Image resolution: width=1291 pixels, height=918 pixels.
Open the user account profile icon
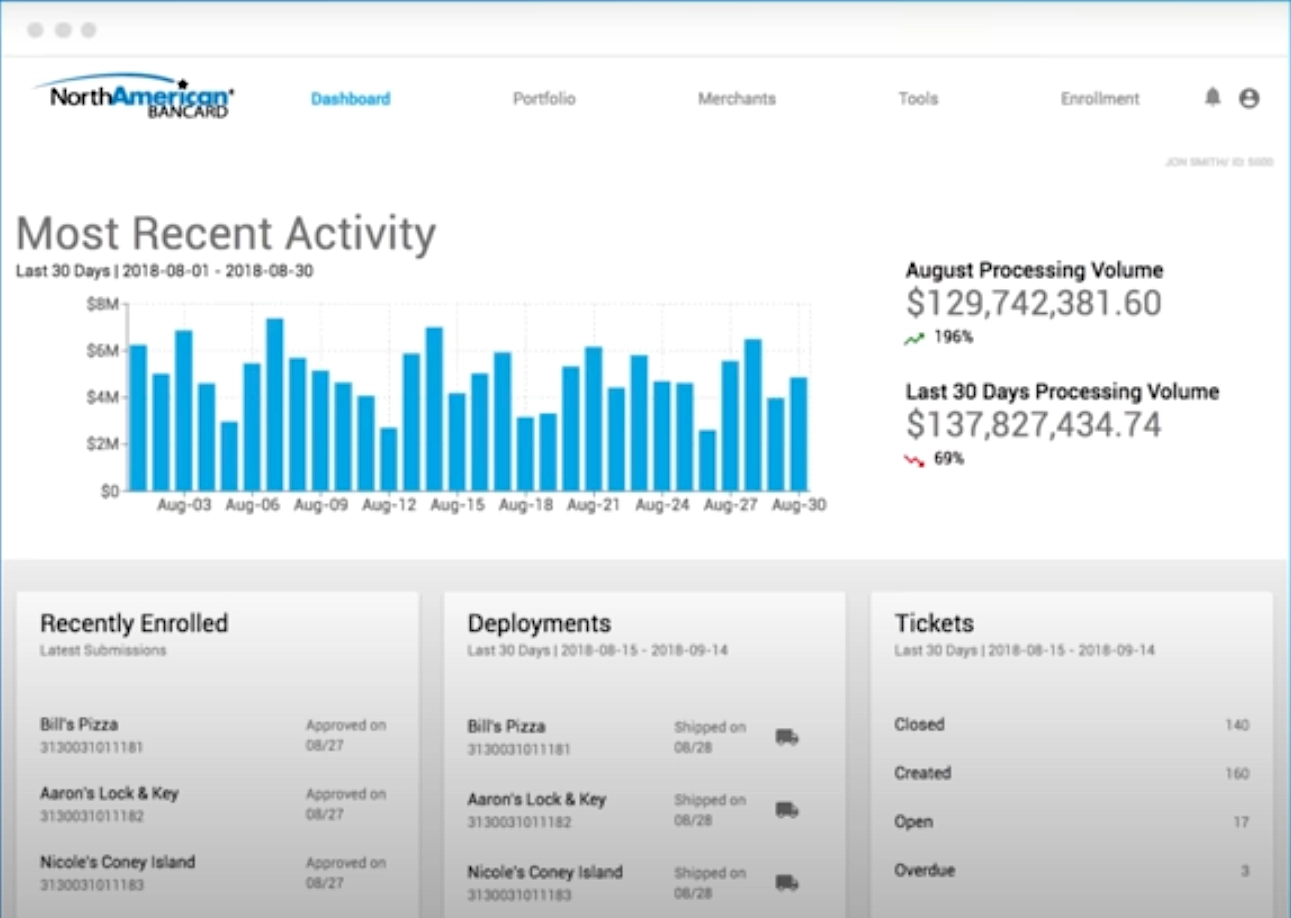tap(1249, 98)
